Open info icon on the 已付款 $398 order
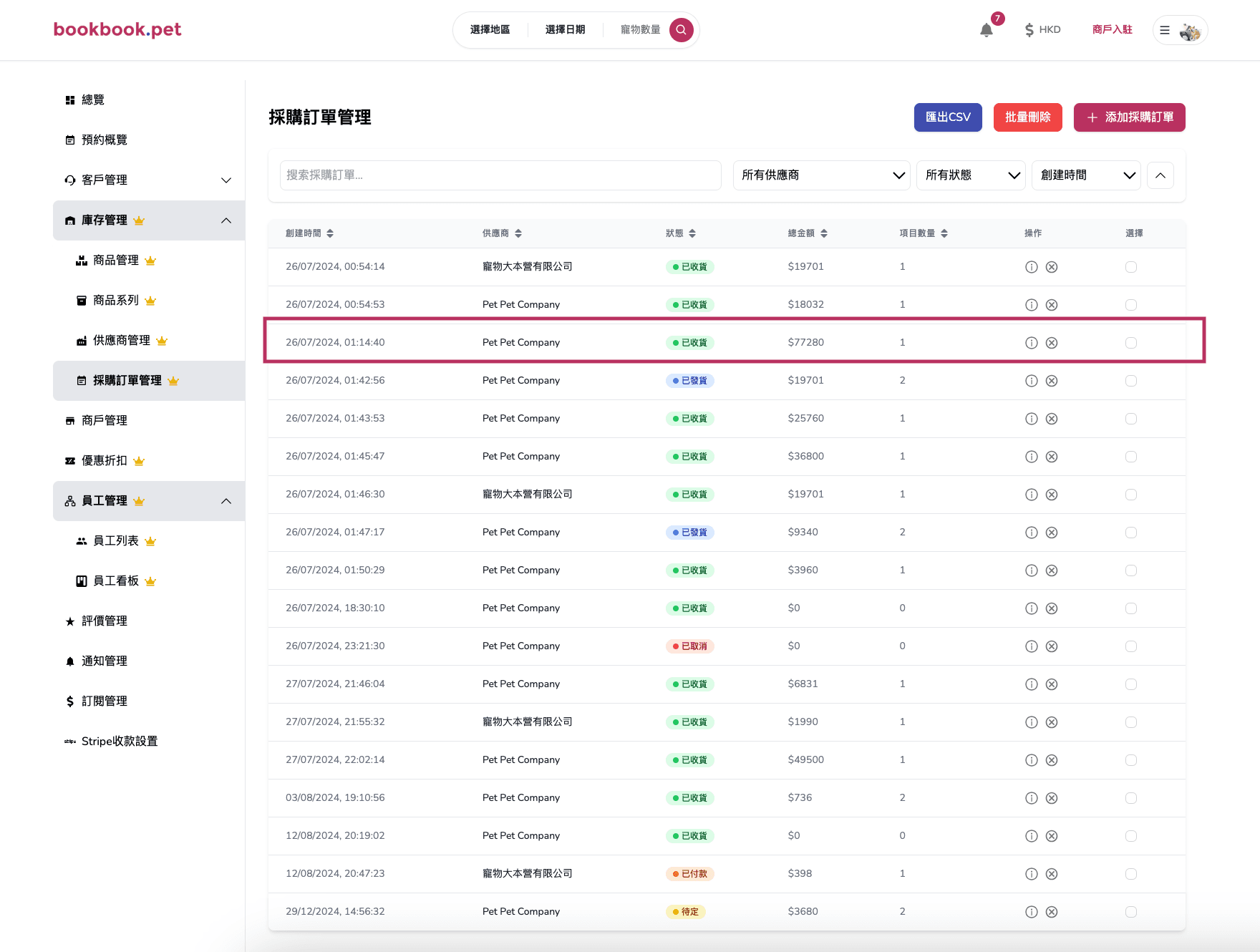1260x952 pixels. click(x=1032, y=874)
